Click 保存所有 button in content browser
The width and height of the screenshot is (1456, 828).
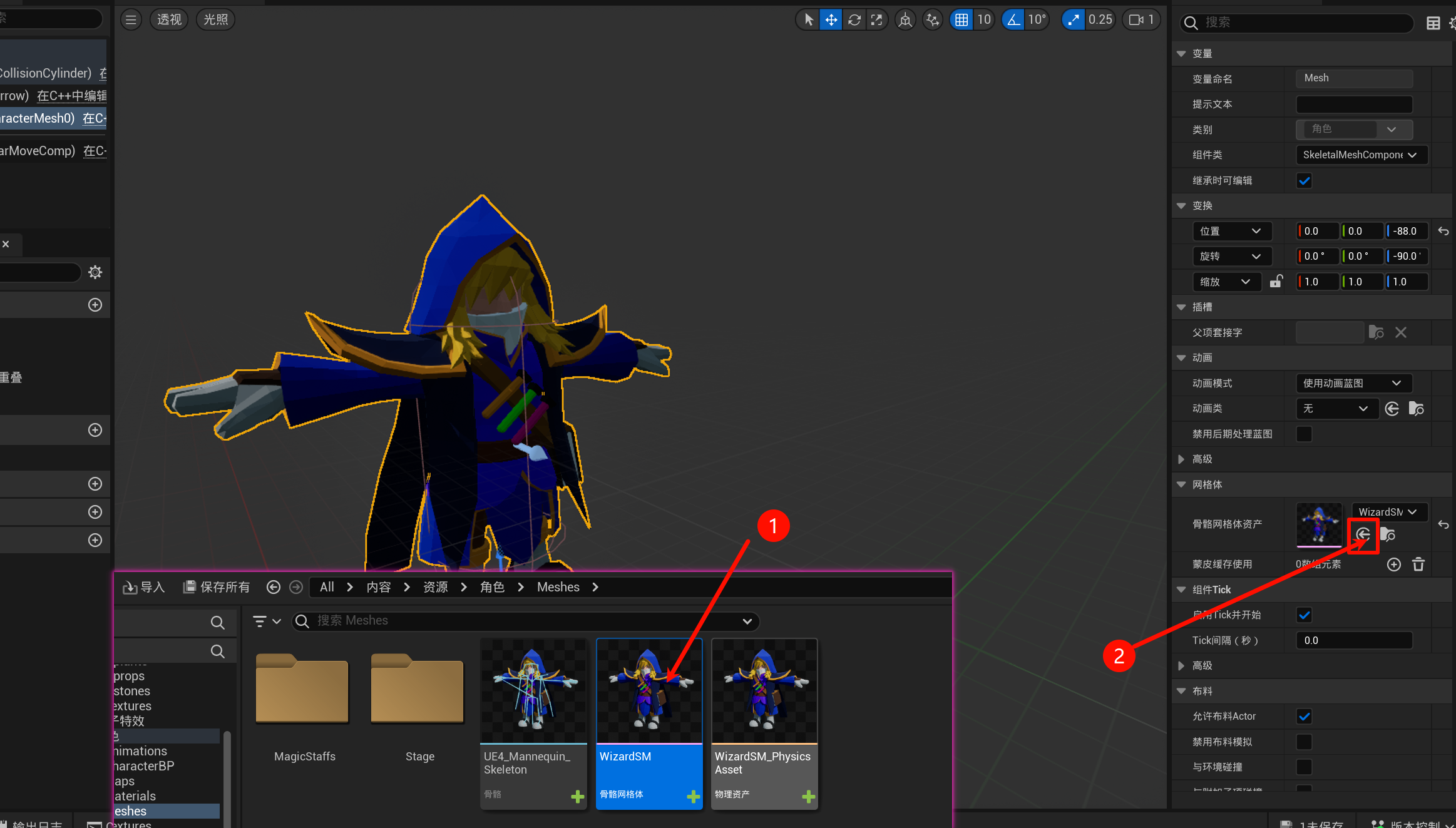click(x=217, y=587)
